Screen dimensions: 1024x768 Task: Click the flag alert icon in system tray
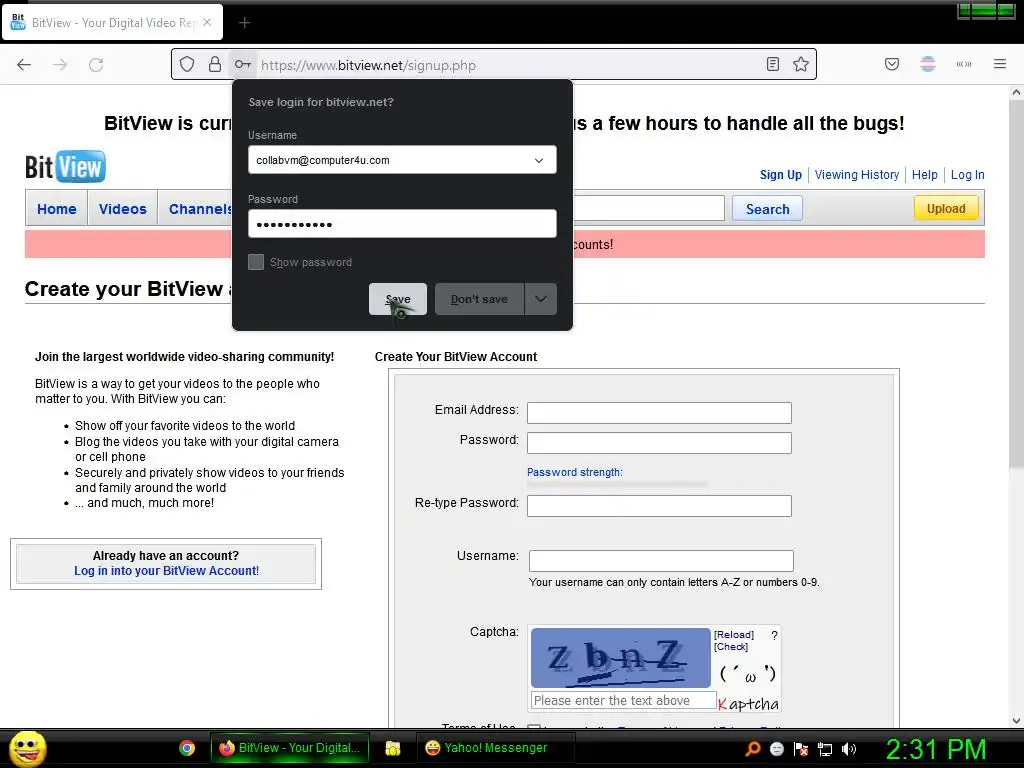[801, 749]
